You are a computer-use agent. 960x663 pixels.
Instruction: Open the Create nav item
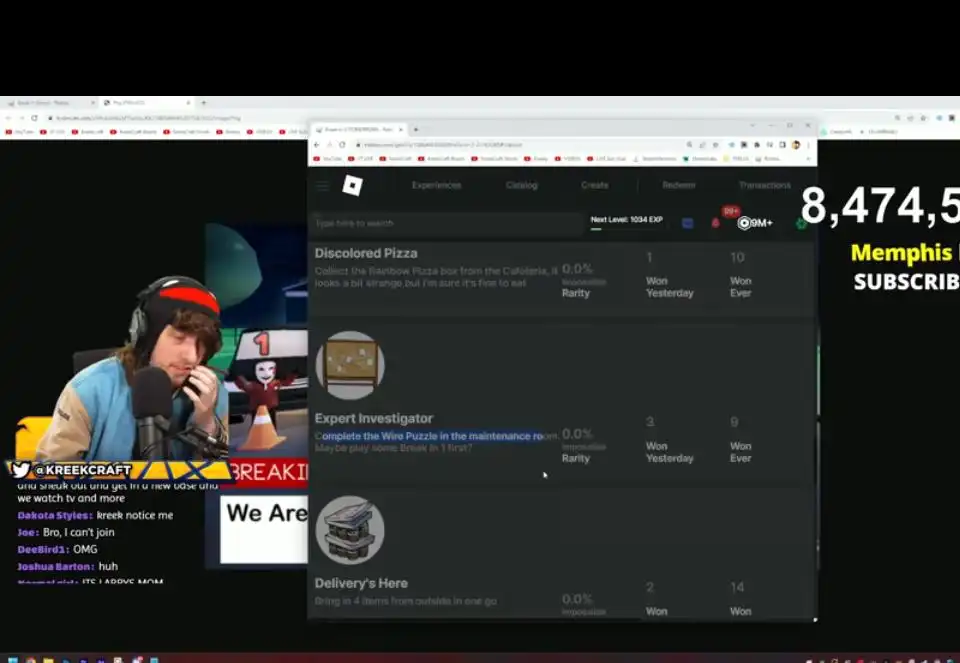coord(594,185)
